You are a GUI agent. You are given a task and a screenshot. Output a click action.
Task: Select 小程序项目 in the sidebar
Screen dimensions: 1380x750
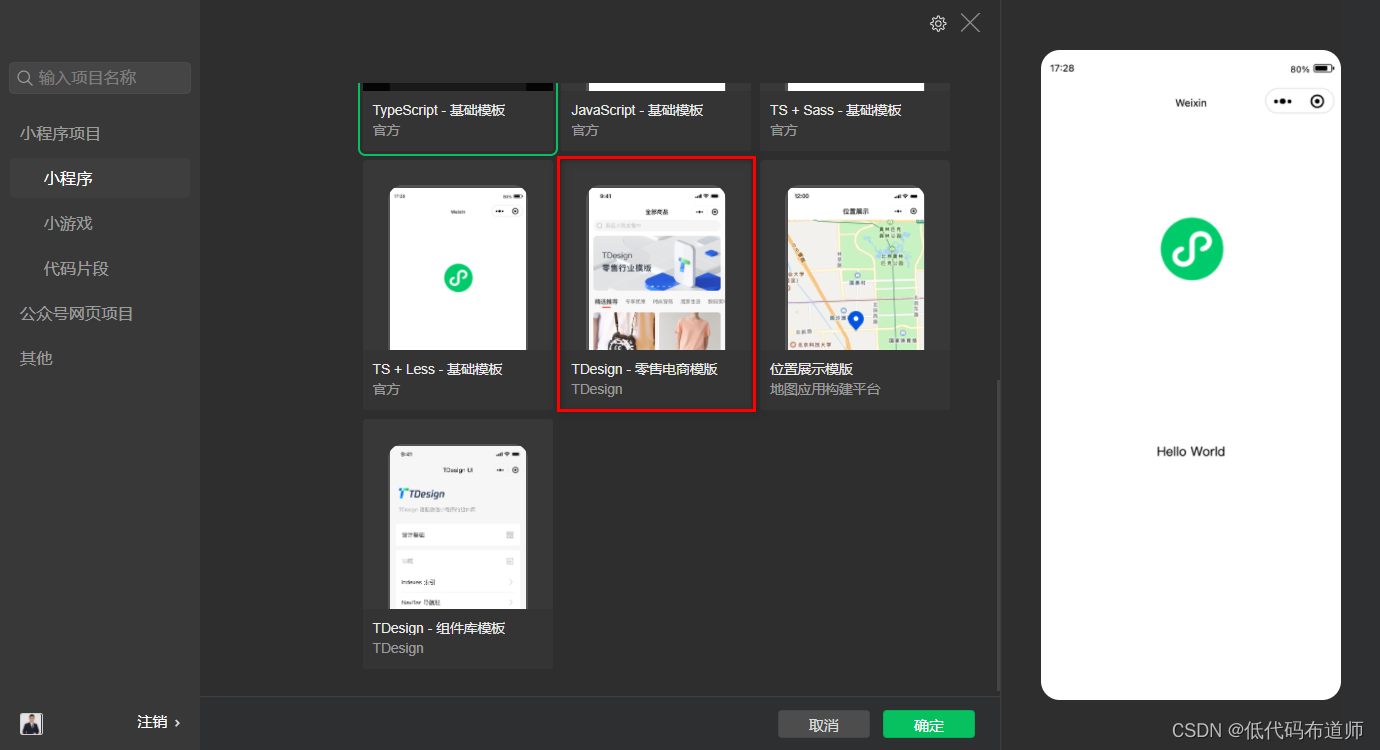61,134
